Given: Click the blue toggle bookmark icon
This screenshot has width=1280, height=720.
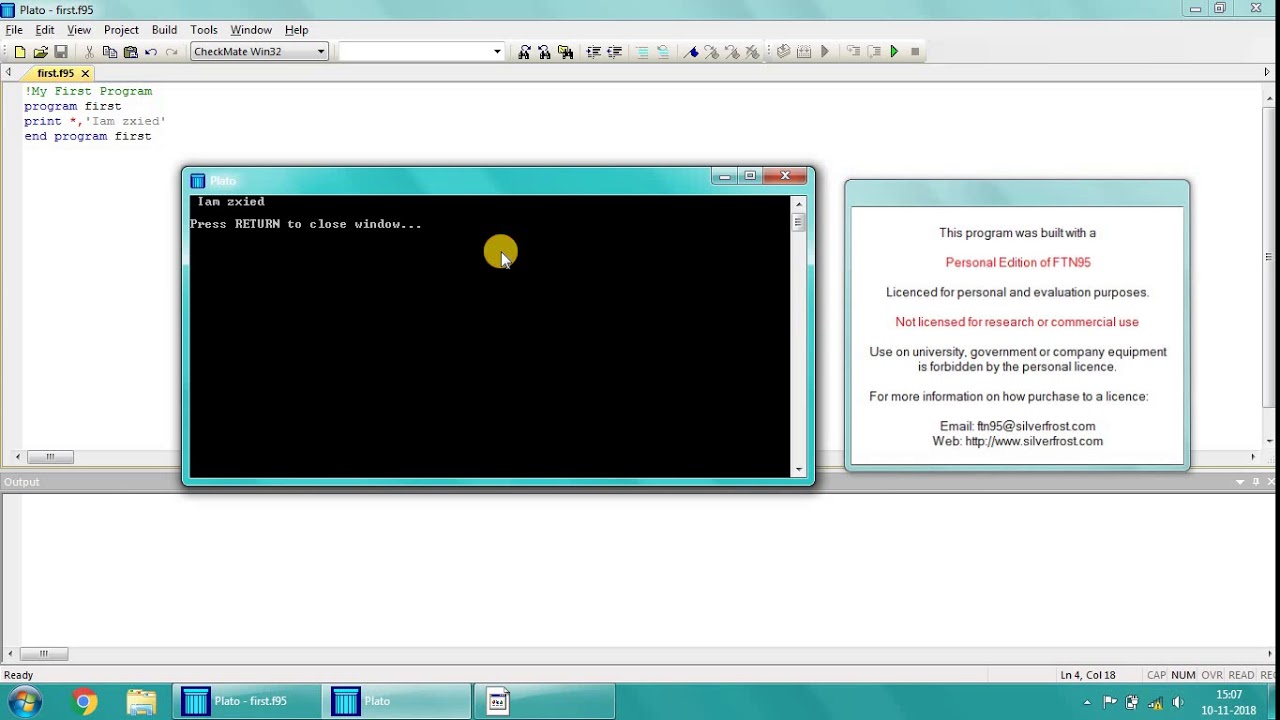Looking at the screenshot, I should tap(691, 52).
